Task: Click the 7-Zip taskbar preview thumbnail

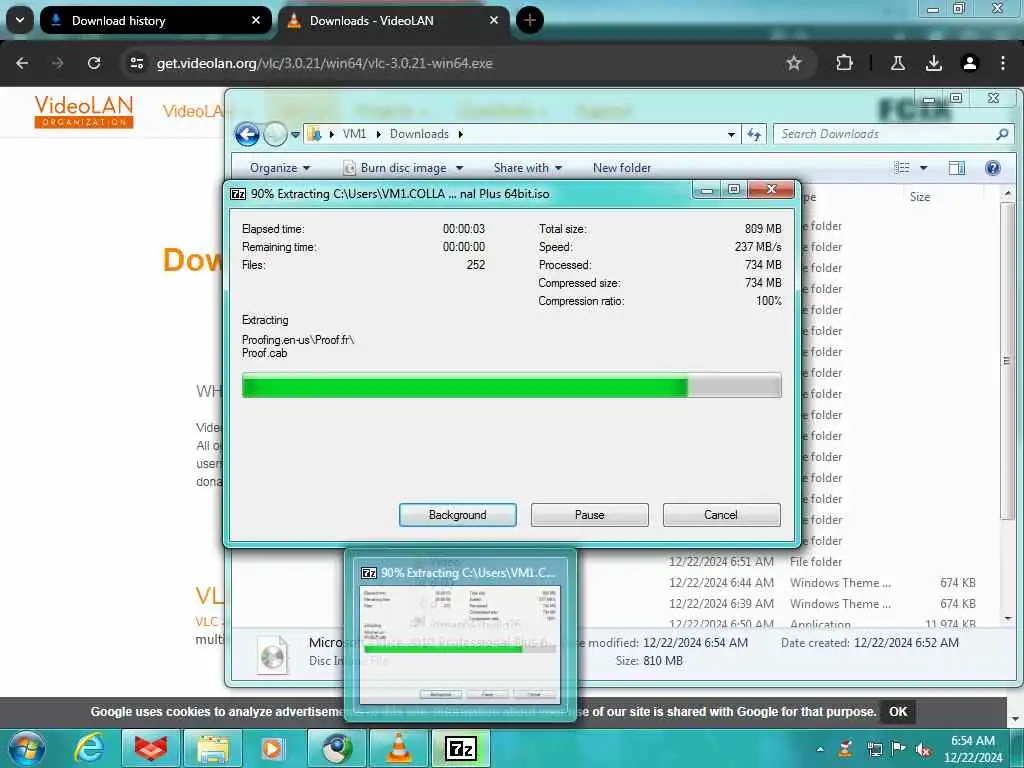Action: [x=460, y=635]
